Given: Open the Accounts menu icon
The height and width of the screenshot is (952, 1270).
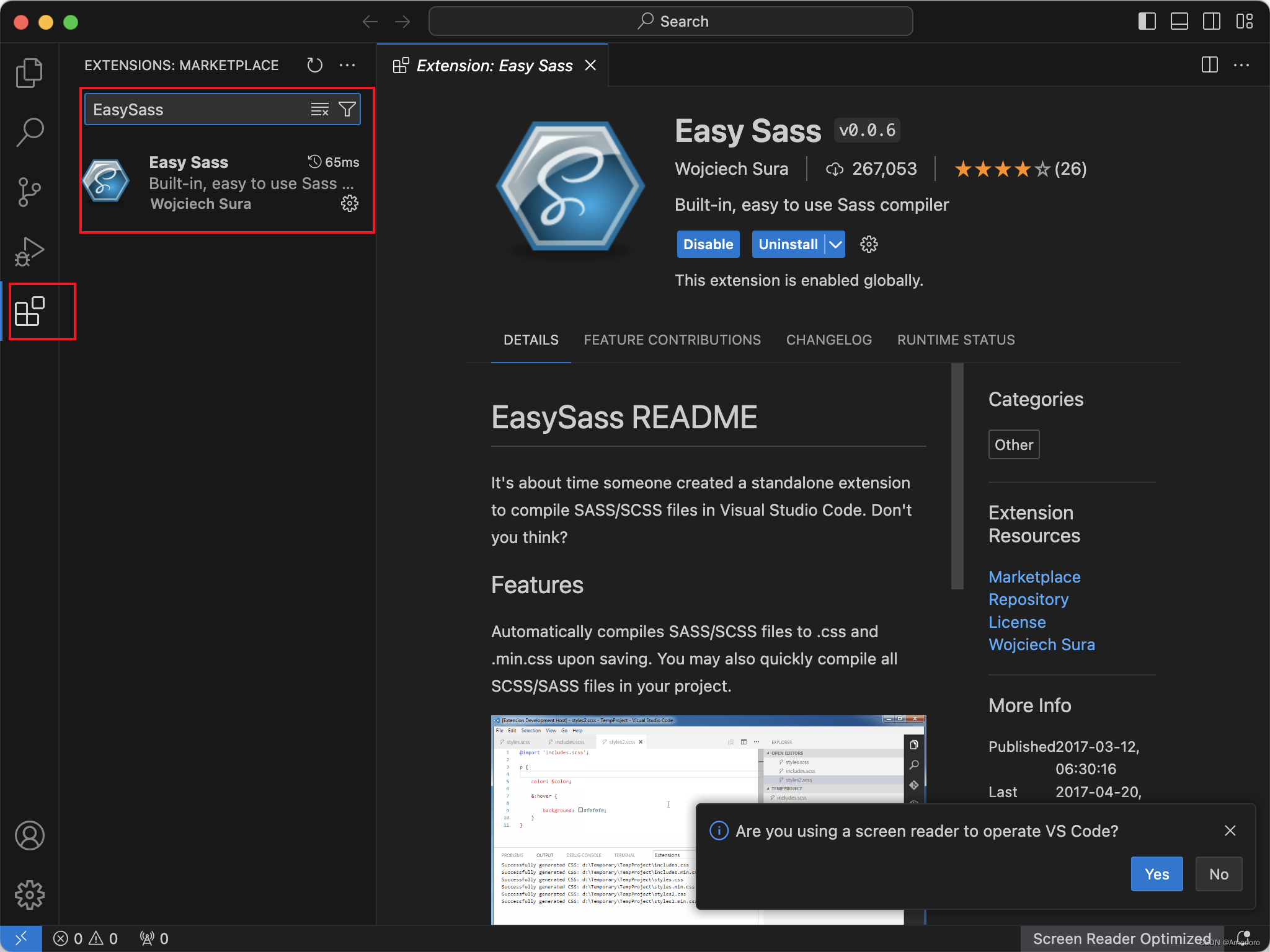Looking at the screenshot, I should point(29,835).
